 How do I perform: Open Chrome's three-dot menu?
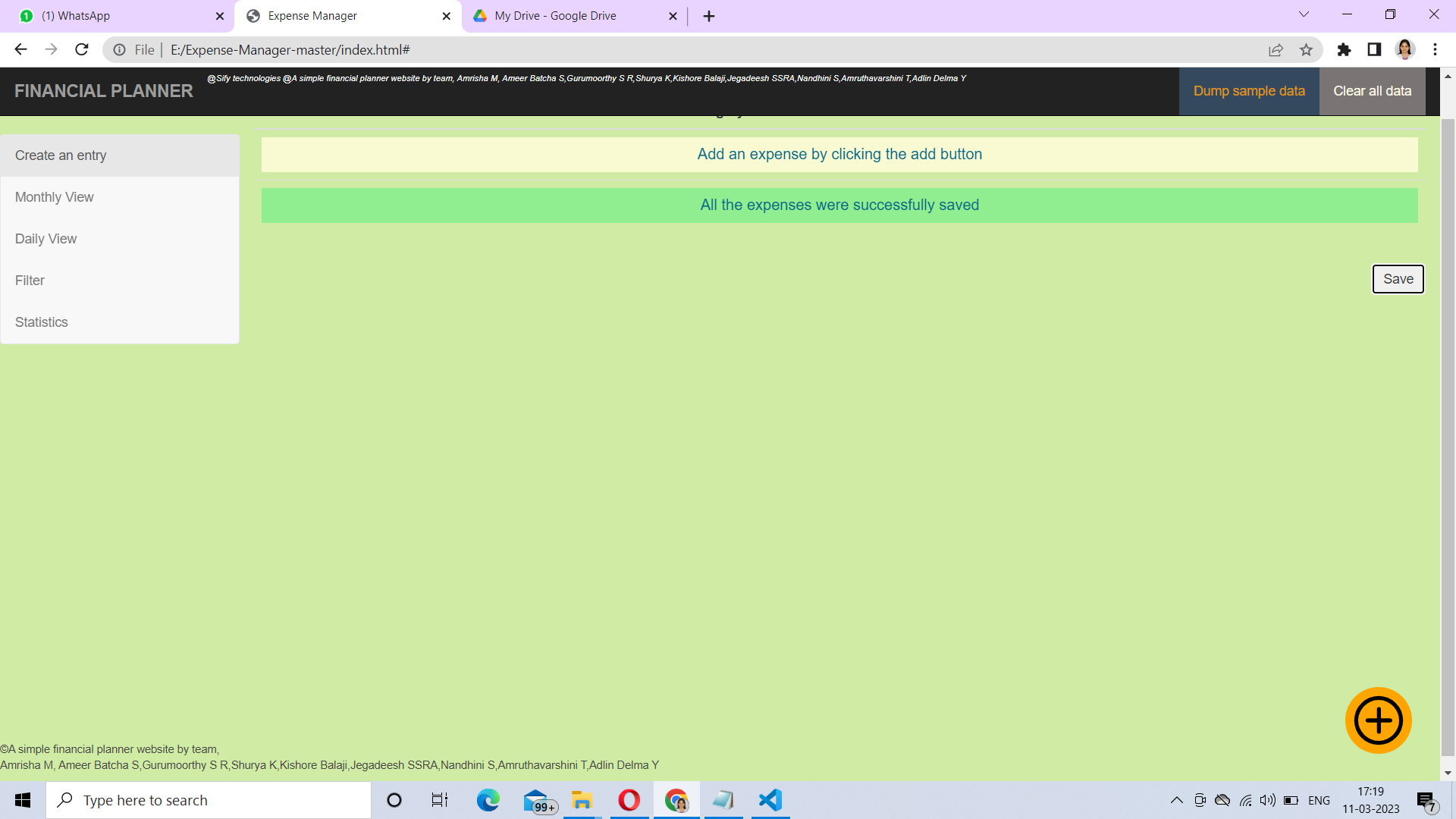(x=1435, y=50)
